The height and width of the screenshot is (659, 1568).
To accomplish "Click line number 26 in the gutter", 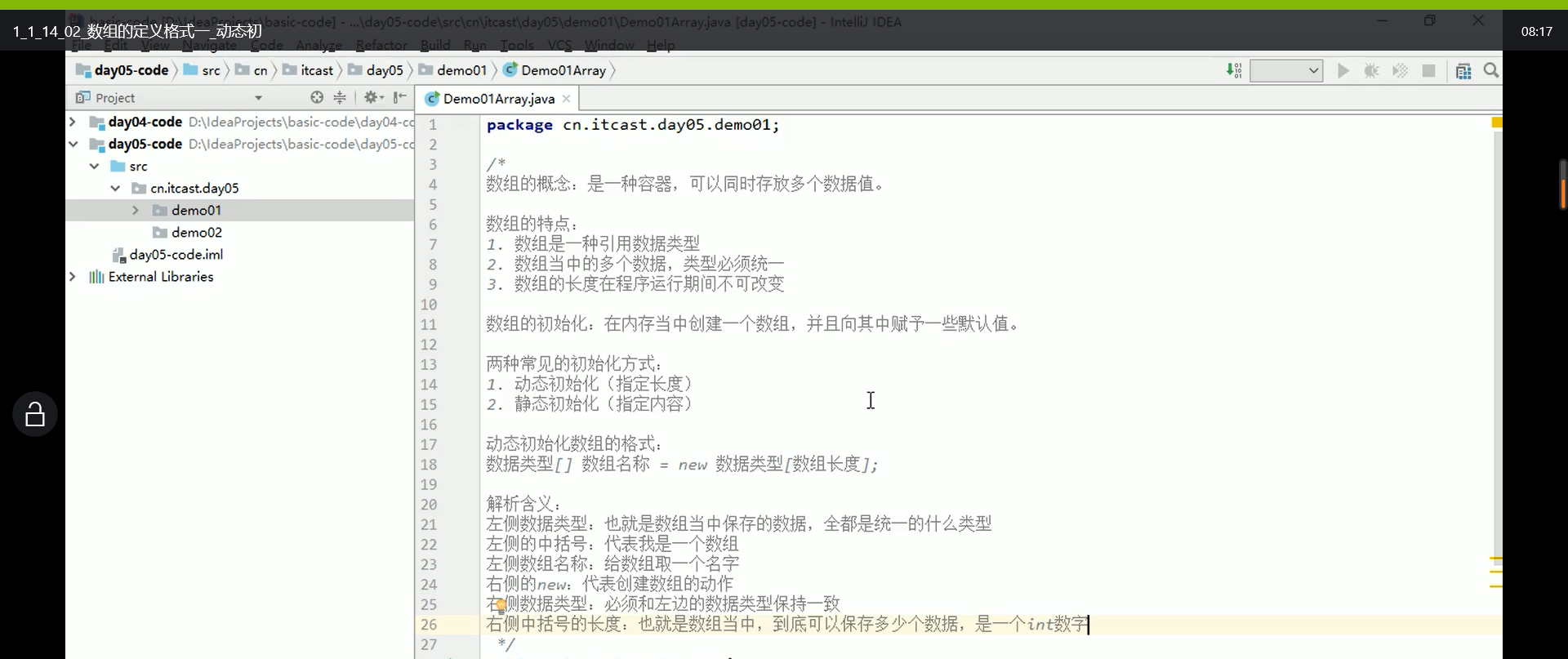I will click(x=429, y=625).
